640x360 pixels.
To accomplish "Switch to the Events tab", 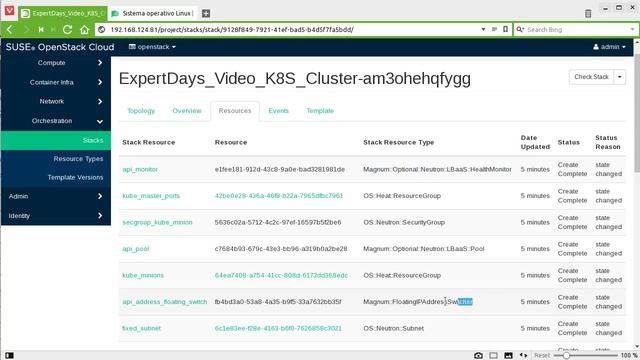I will [278, 111].
